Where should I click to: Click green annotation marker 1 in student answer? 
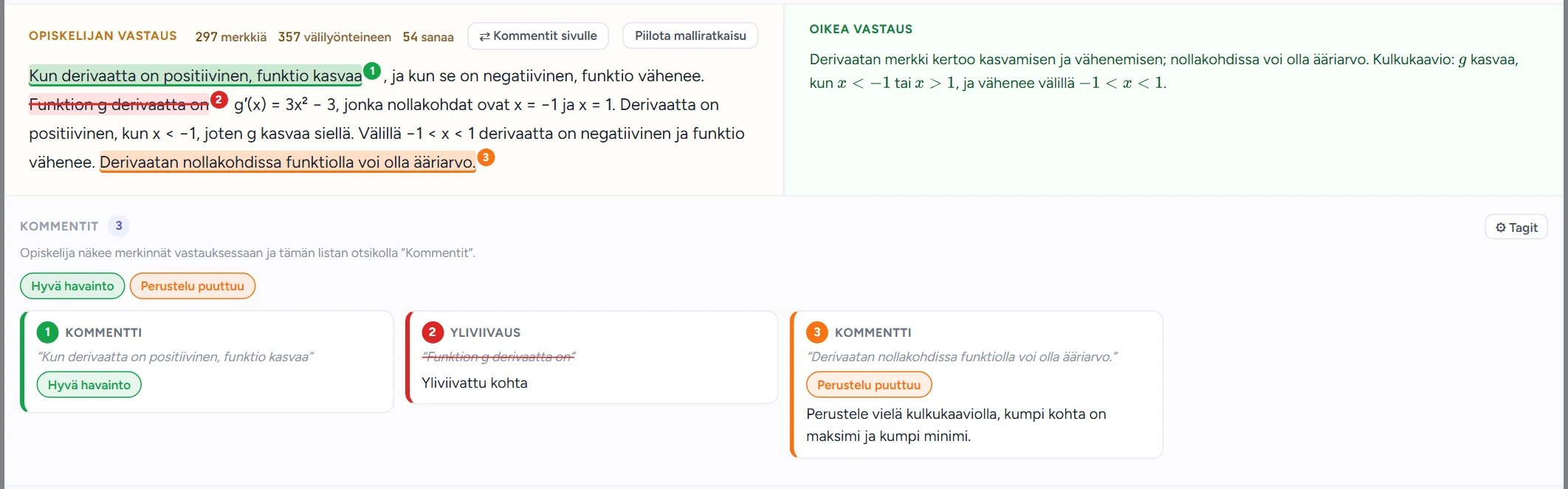(x=373, y=71)
